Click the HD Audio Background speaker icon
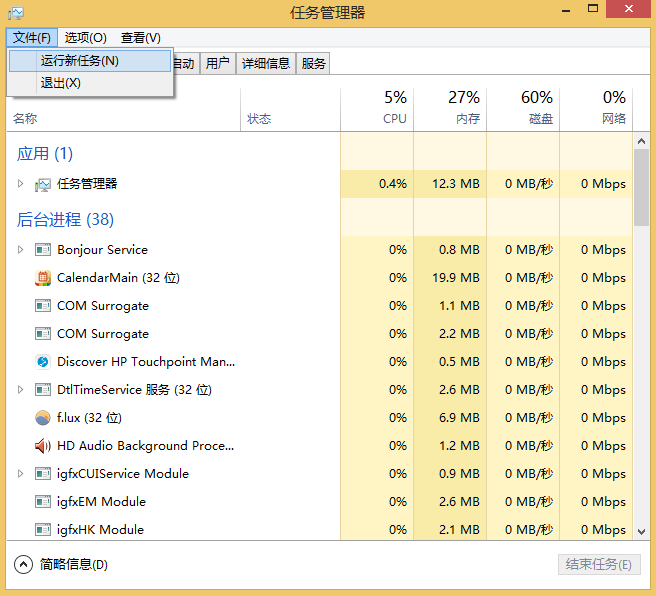The width and height of the screenshot is (656, 596). click(x=42, y=446)
